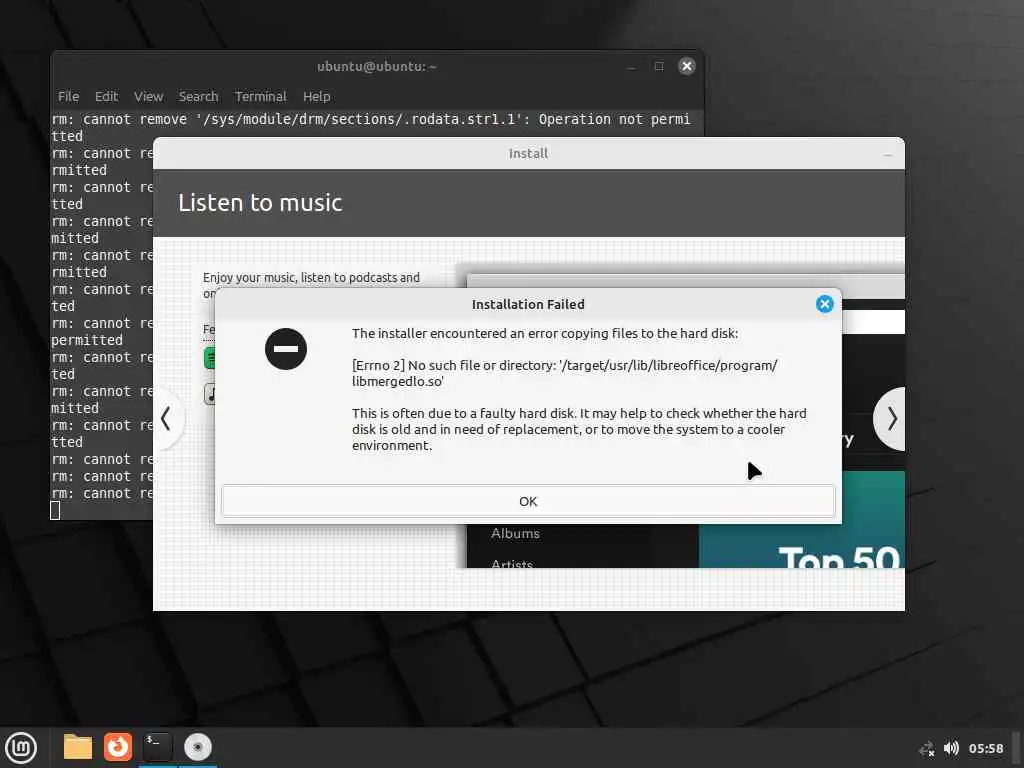Click the 'Installation Failed' dialog title
This screenshot has width=1024, height=768.
tap(528, 304)
